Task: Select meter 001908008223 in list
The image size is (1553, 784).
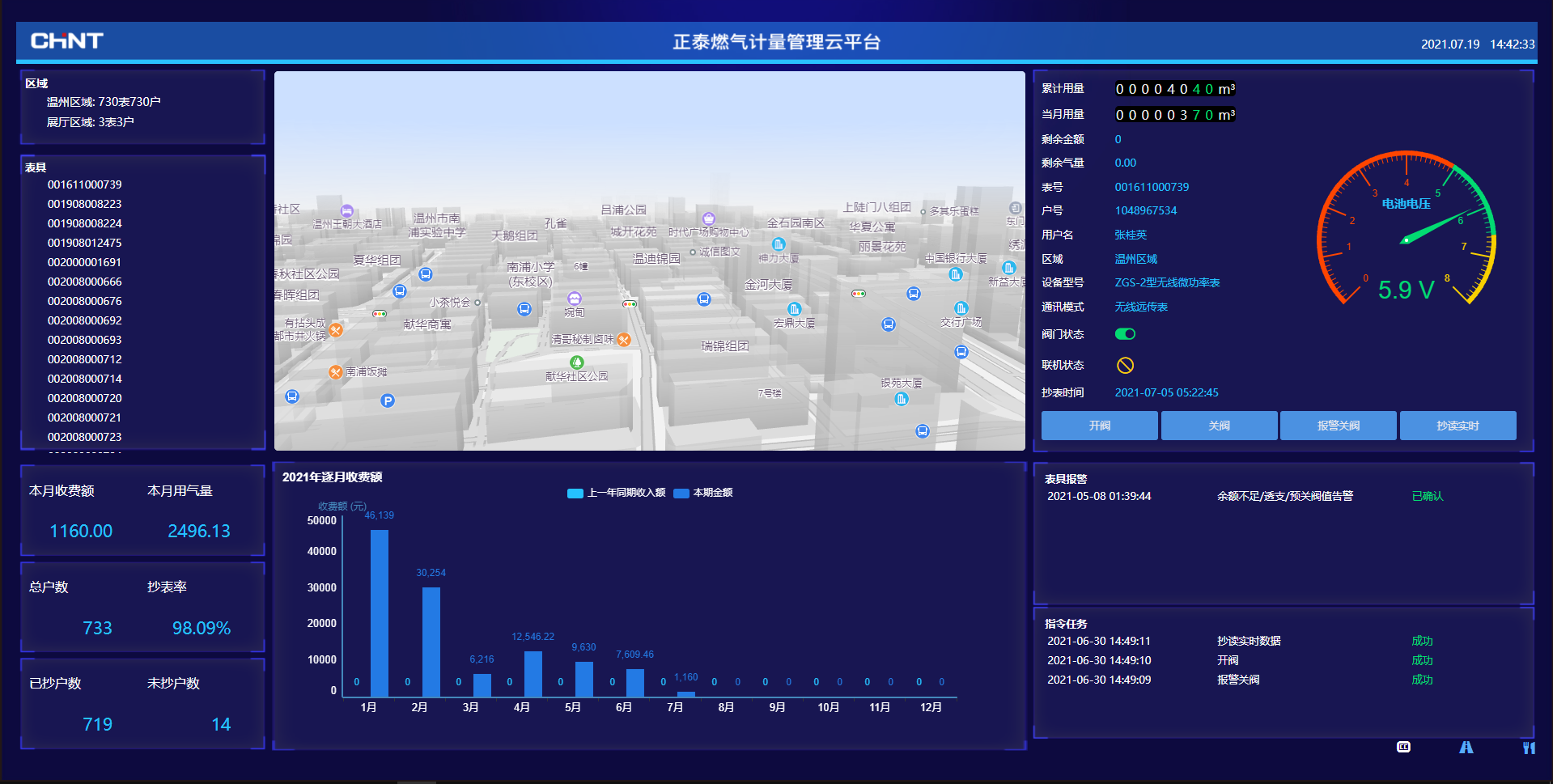Action: [84, 204]
